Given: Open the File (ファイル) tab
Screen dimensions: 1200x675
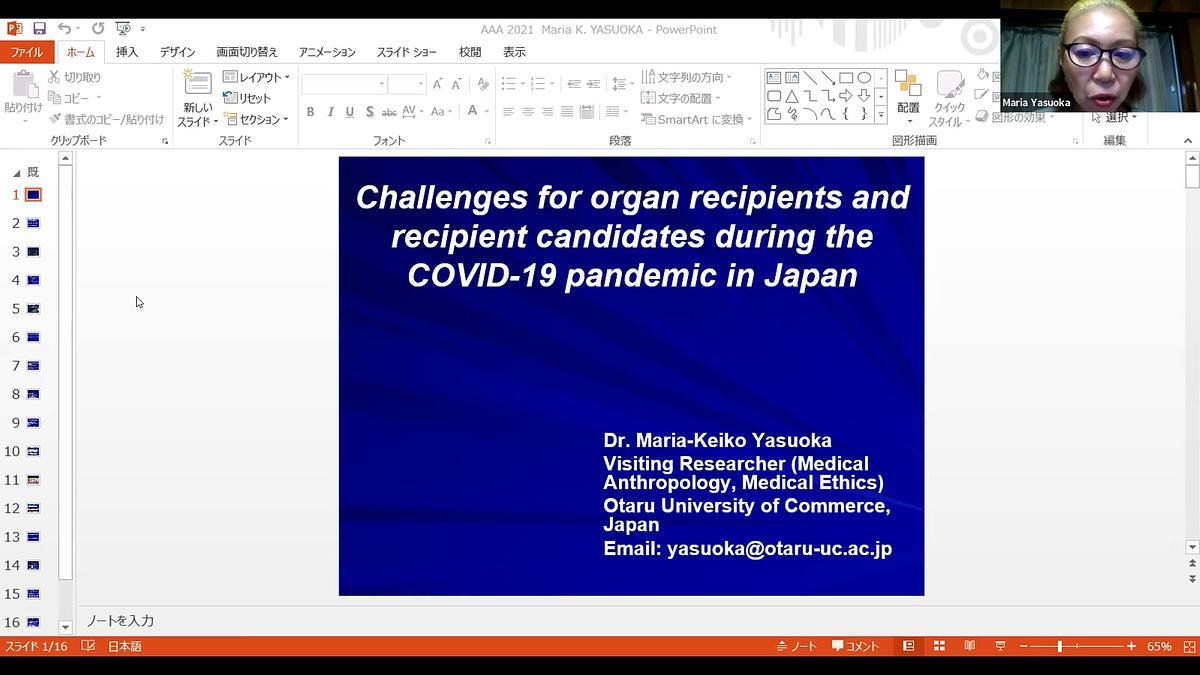Looking at the screenshot, I should coord(27,52).
